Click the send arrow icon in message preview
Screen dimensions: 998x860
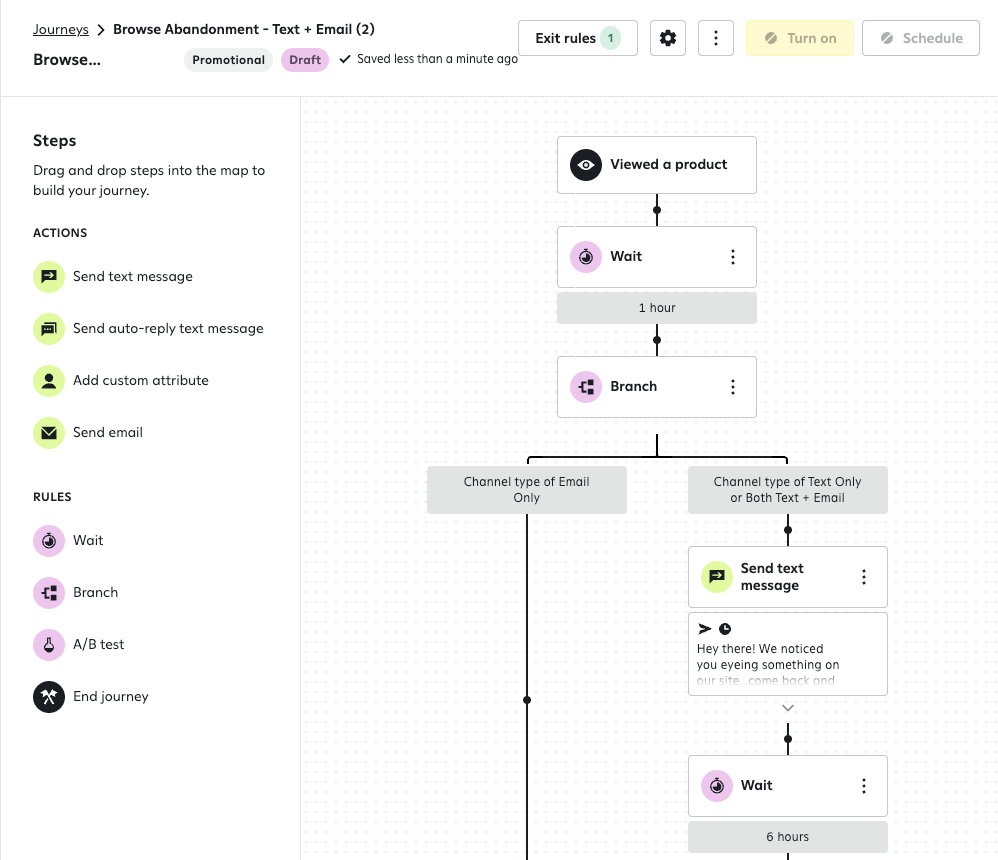705,629
